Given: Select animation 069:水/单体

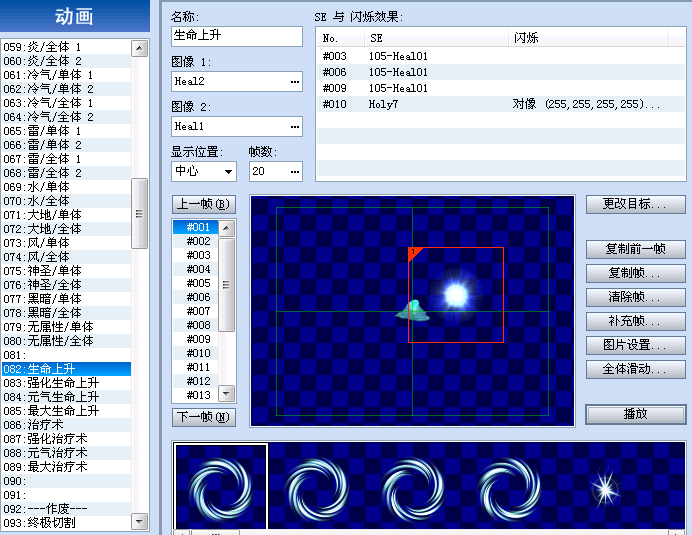Looking at the screenshot, I should point(66,187).
